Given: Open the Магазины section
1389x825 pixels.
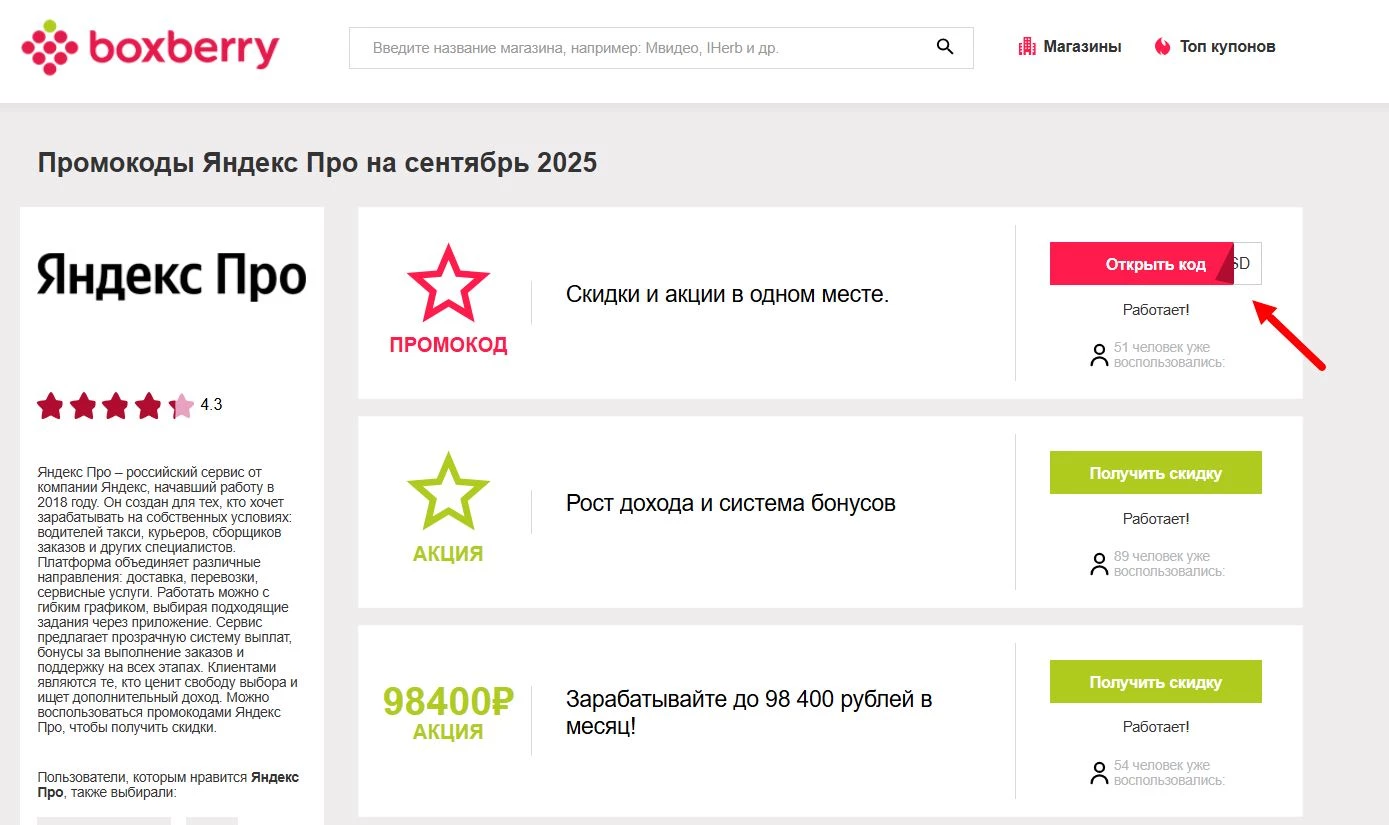Looking at the screenshot, I should [x=1083, y=45].
